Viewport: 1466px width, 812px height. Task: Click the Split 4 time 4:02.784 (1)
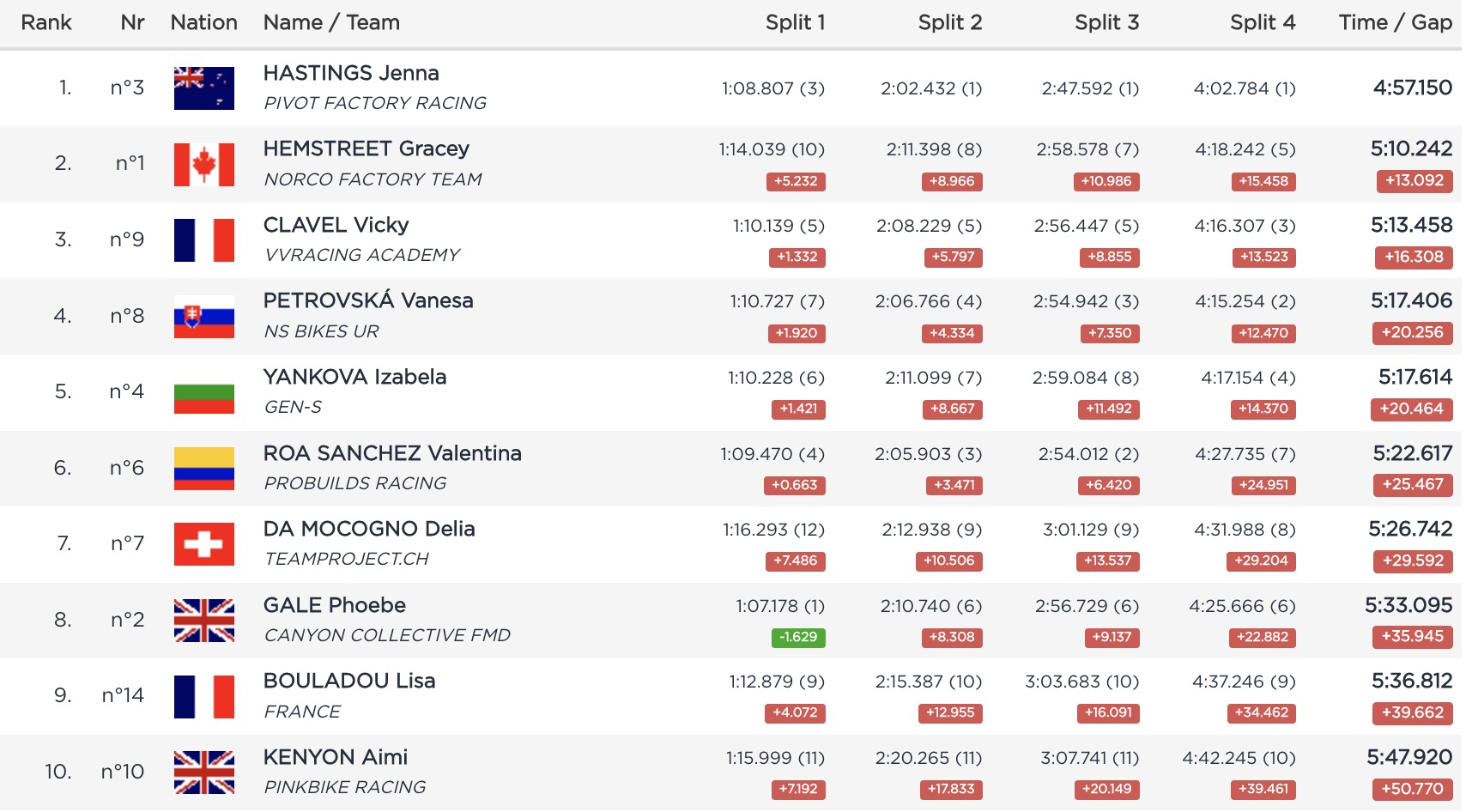(1245, 88)
